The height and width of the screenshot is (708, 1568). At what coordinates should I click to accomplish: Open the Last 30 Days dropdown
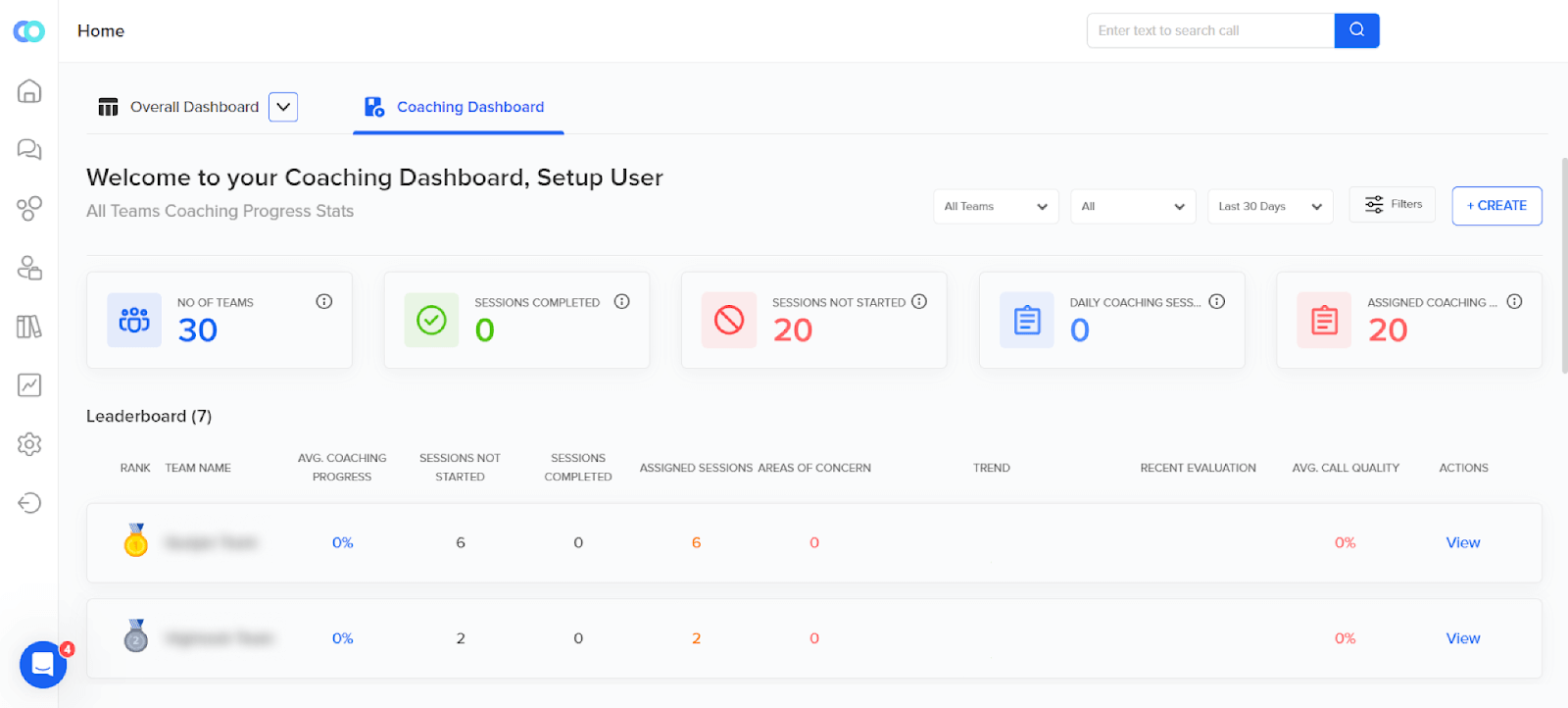[1270, 206]
